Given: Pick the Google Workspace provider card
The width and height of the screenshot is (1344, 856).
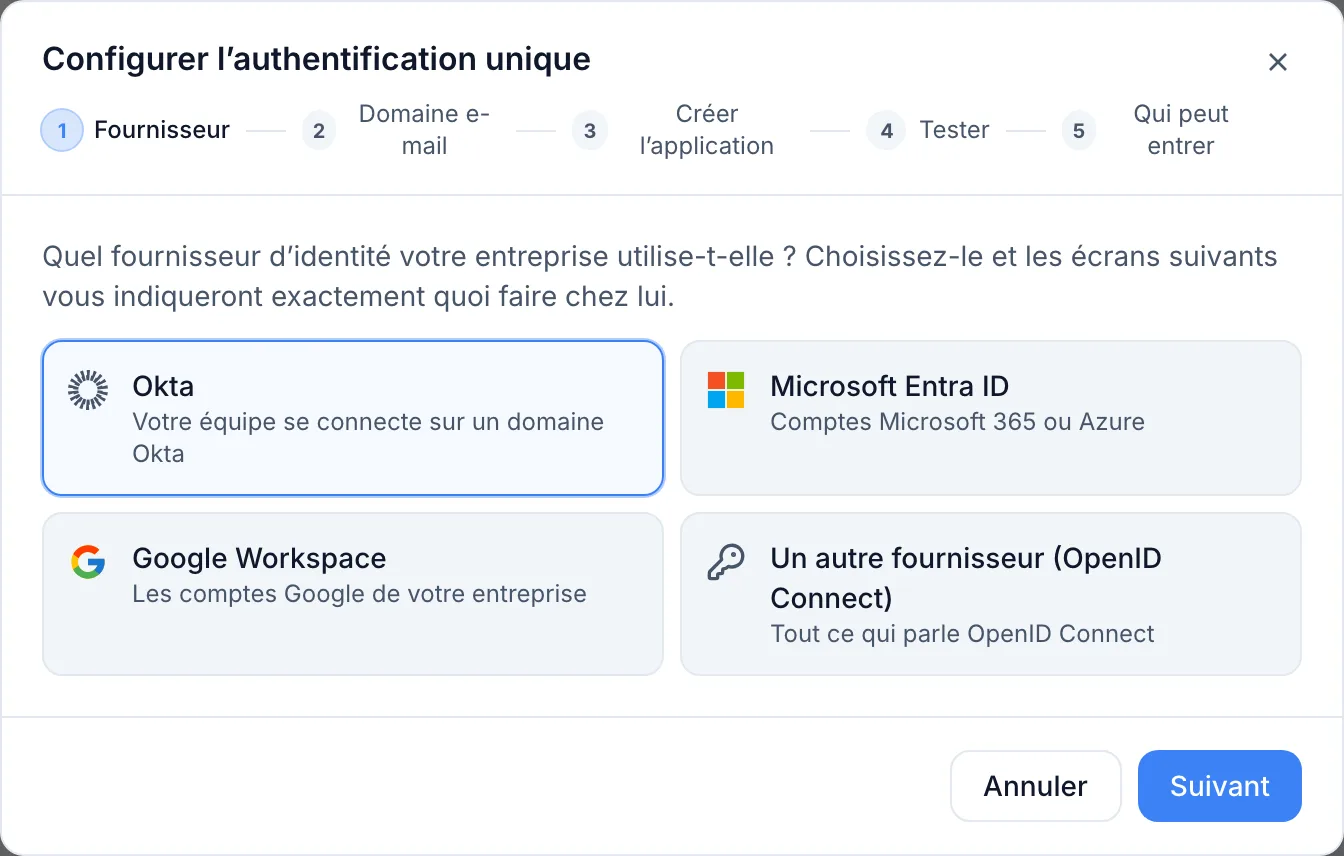Looking at the screenshot, I should [x=353, y=594].
